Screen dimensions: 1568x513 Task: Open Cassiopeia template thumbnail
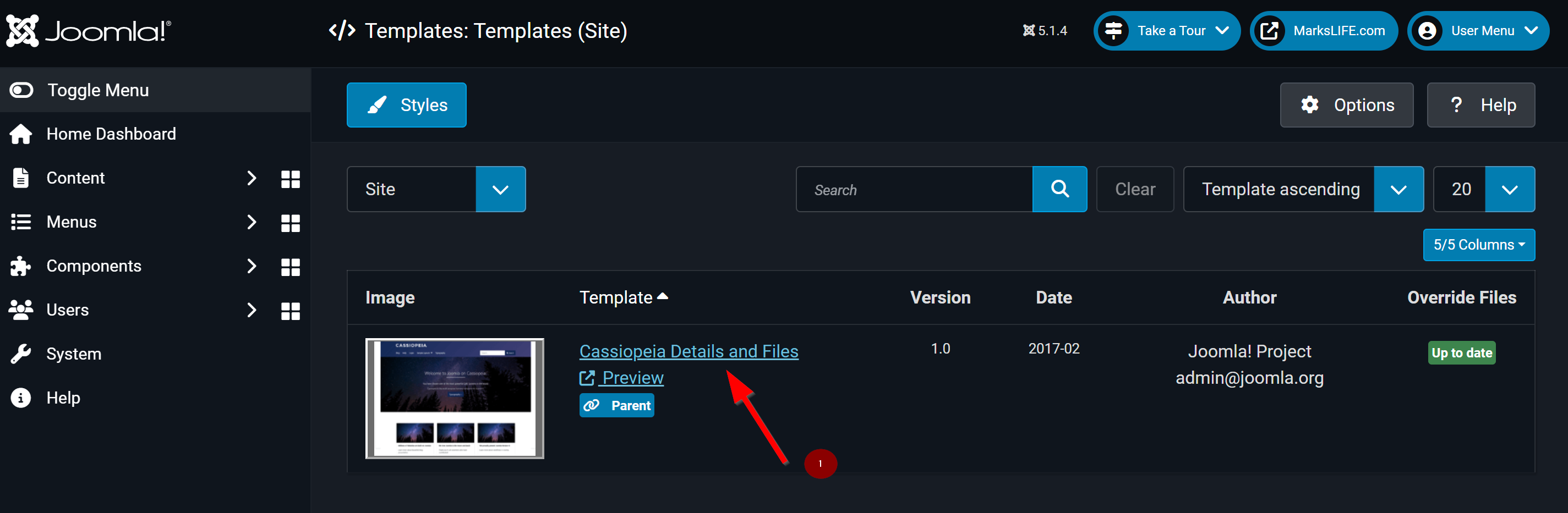pos(455,398)
